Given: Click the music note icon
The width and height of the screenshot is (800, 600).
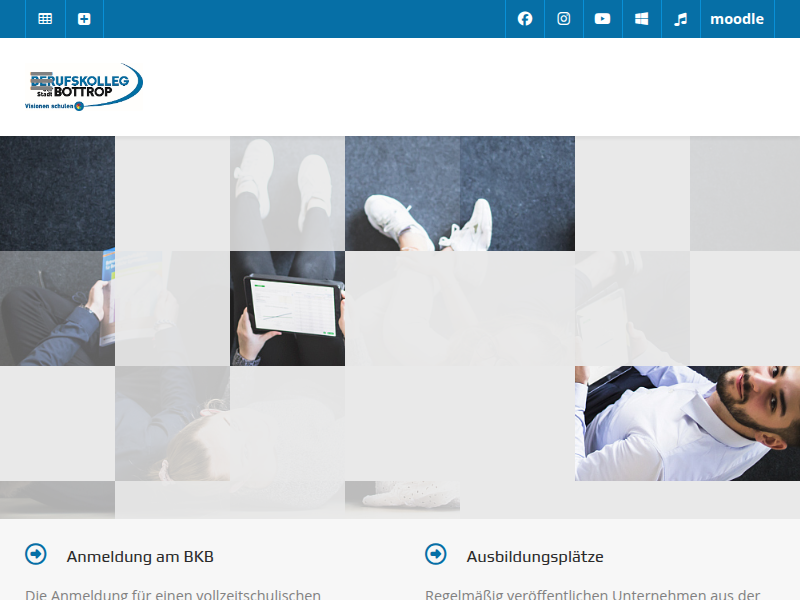Looking at the screenshot, I should (681, 19).
